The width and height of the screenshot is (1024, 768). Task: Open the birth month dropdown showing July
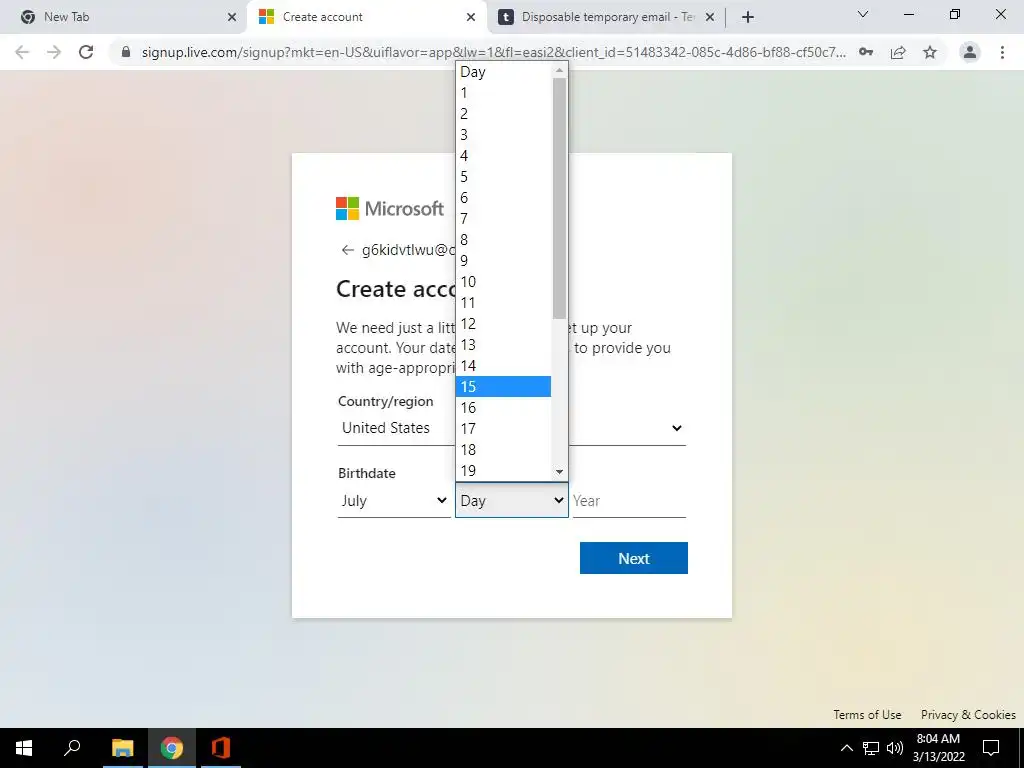[394, 501]
